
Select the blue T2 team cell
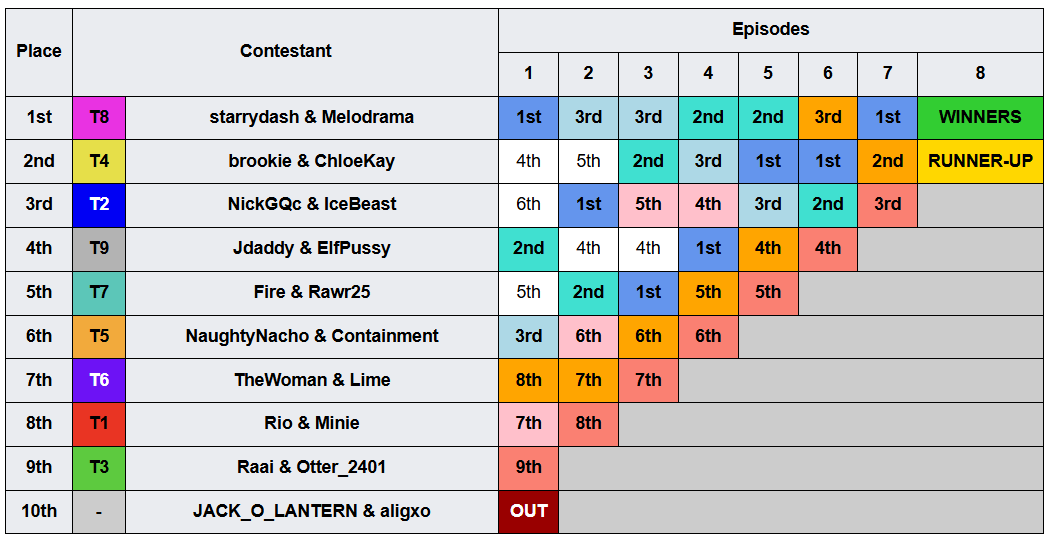tap(99, 205)
